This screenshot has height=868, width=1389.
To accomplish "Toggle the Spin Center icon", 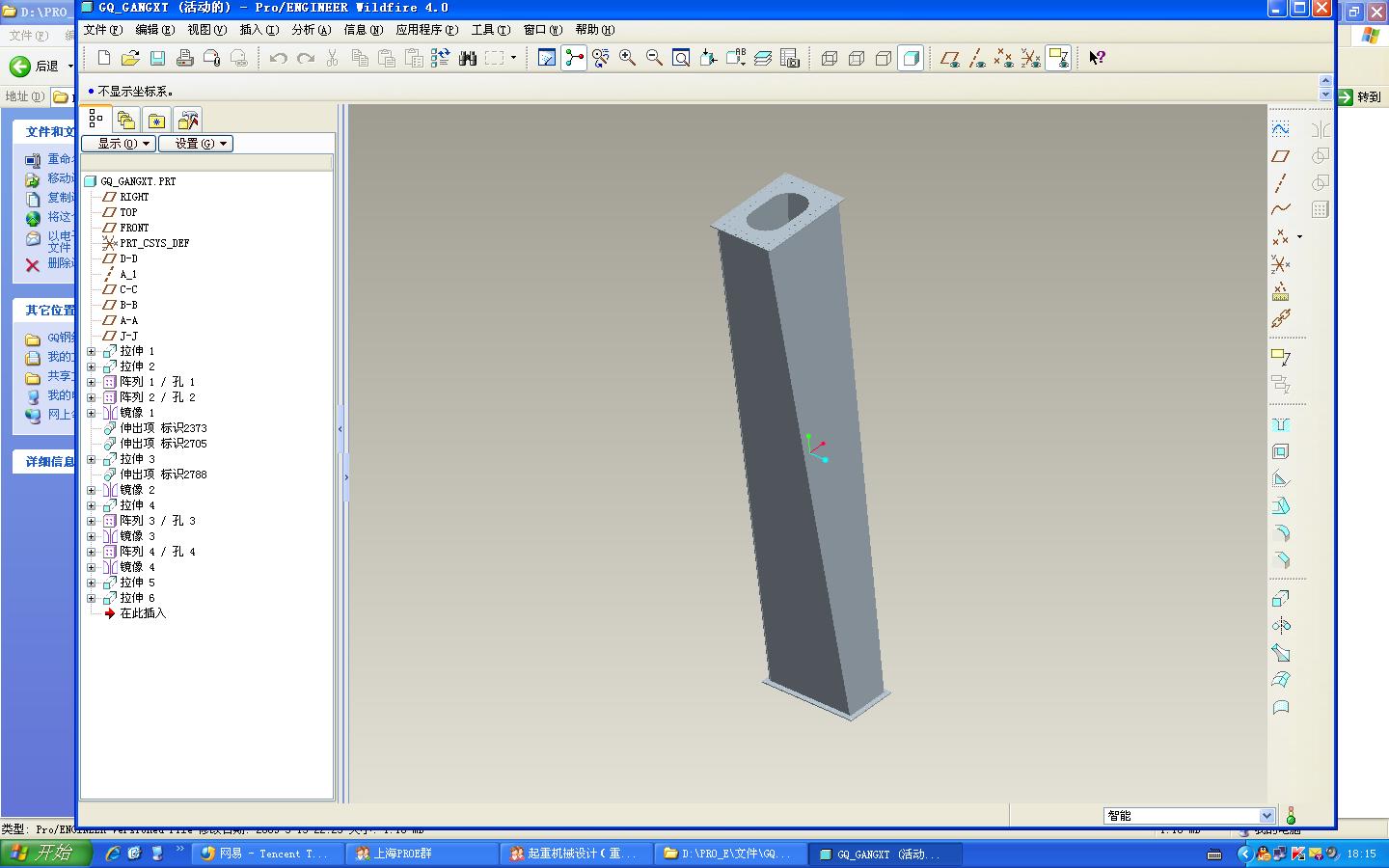I will pos(574,58).
